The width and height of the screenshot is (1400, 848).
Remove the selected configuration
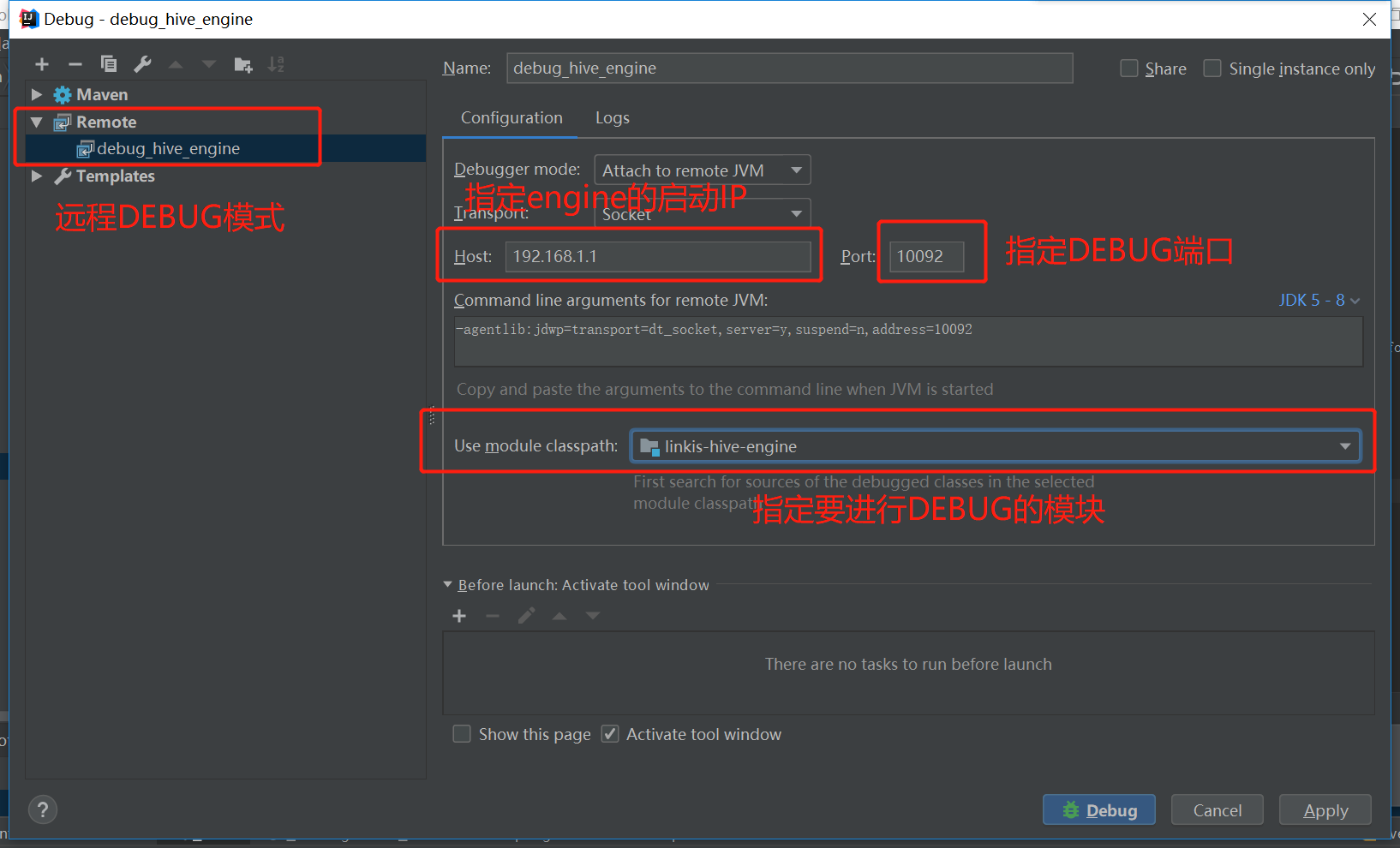coord(75,64)
